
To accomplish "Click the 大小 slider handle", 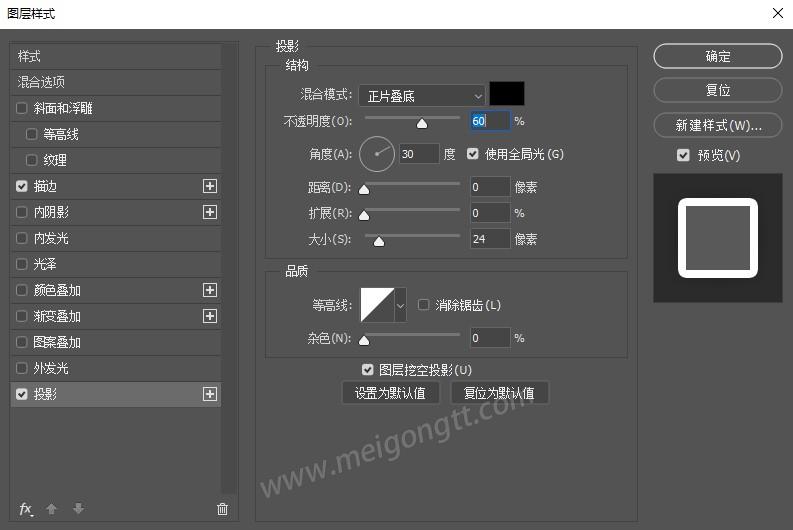I will point(379,242).
